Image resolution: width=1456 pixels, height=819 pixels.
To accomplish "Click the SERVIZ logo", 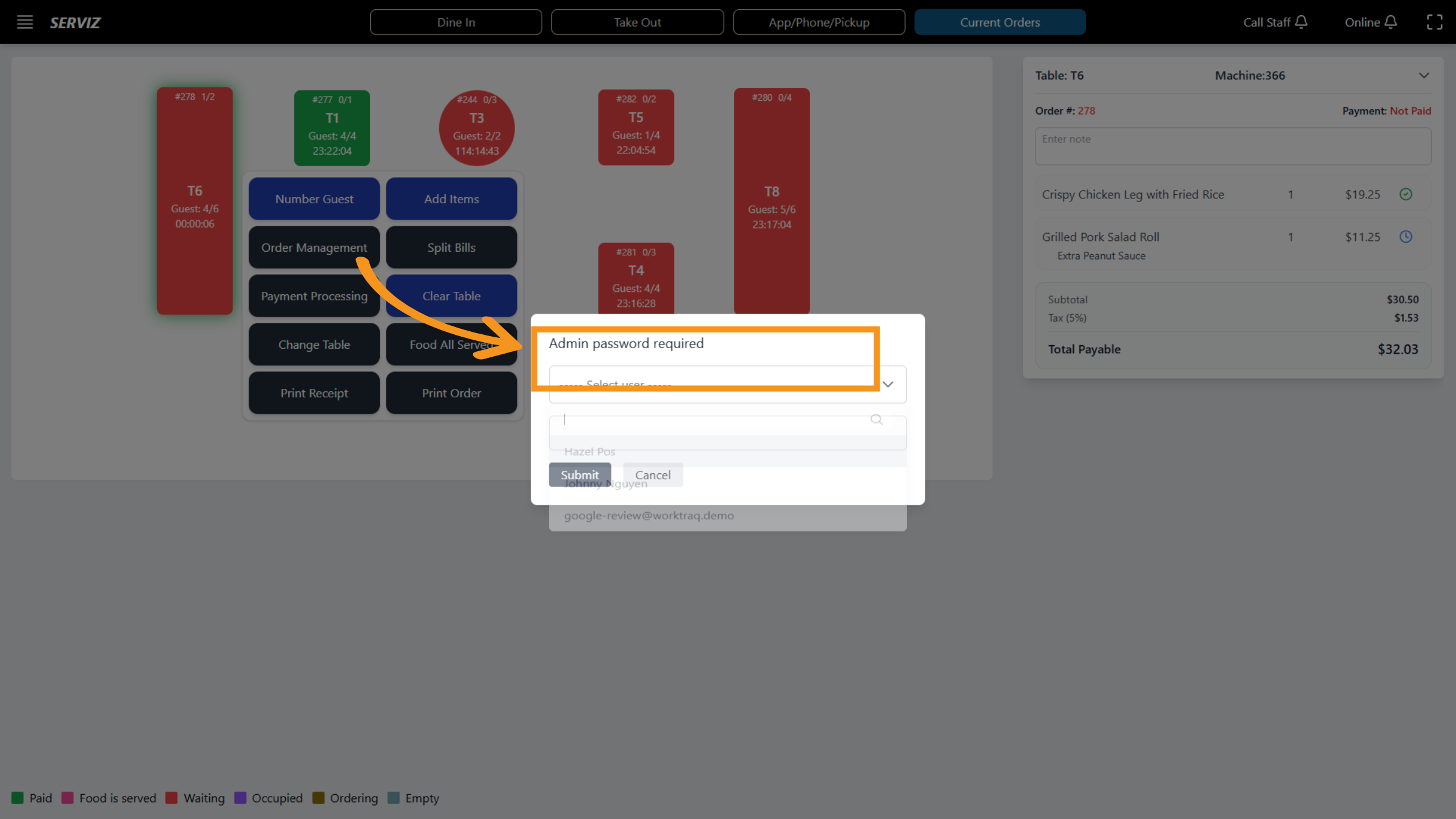I will coord(75,22).
